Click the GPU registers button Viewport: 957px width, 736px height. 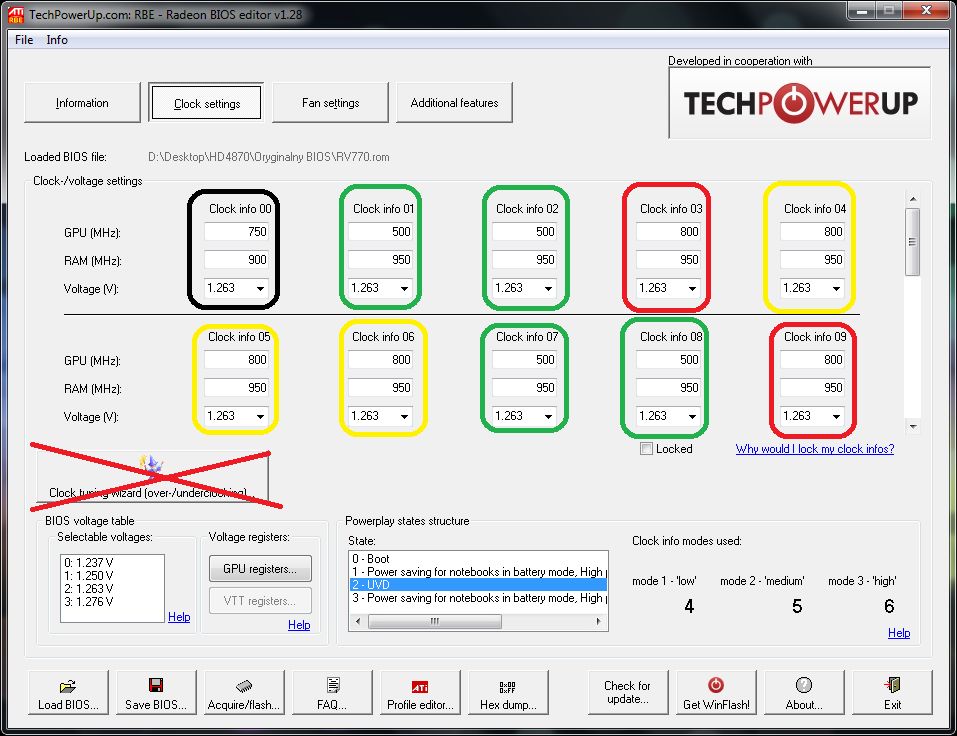click(x=260, y=569)
